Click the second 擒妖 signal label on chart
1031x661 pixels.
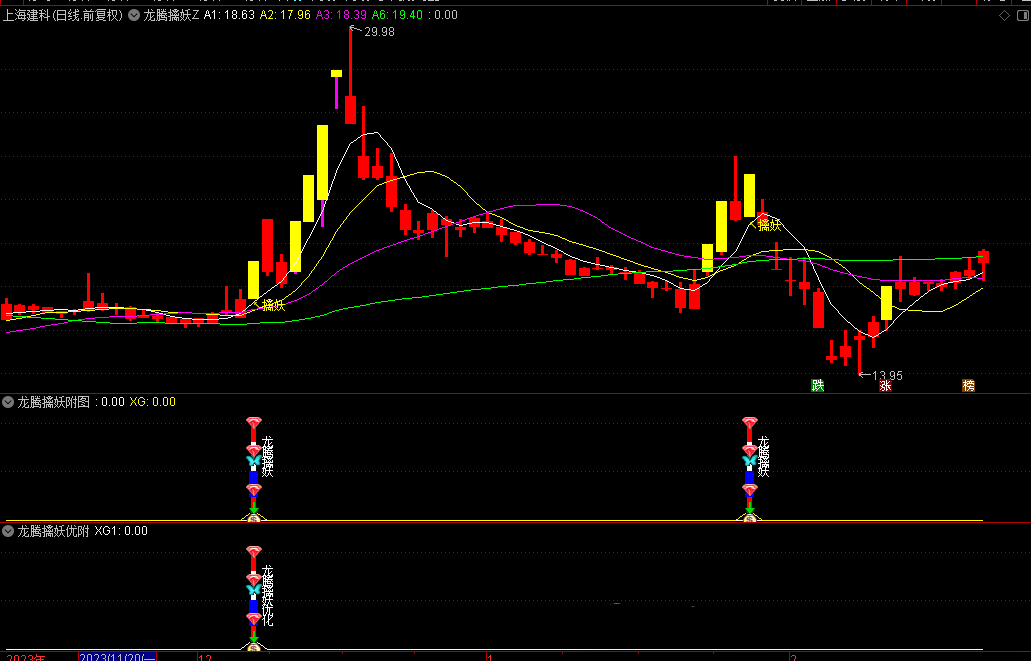[769, 225]
